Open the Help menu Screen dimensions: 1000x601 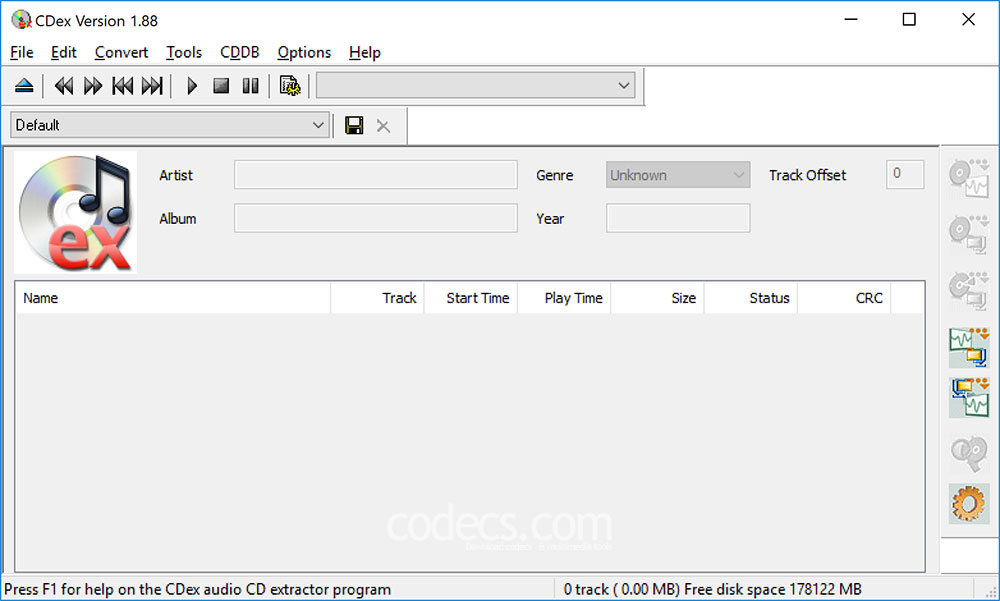coord(365,52)
